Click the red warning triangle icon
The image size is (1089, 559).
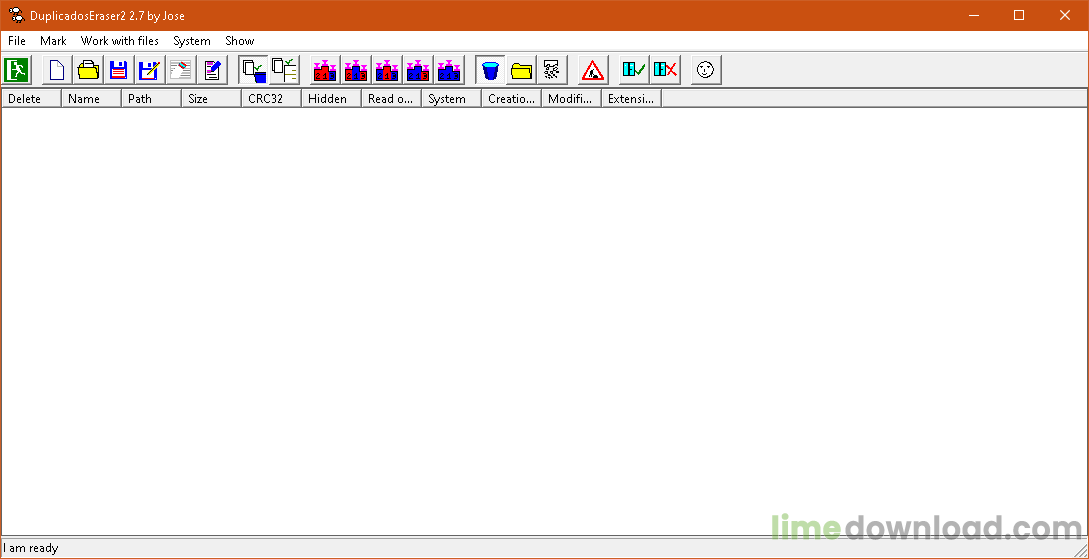click(x=593, y=70)
